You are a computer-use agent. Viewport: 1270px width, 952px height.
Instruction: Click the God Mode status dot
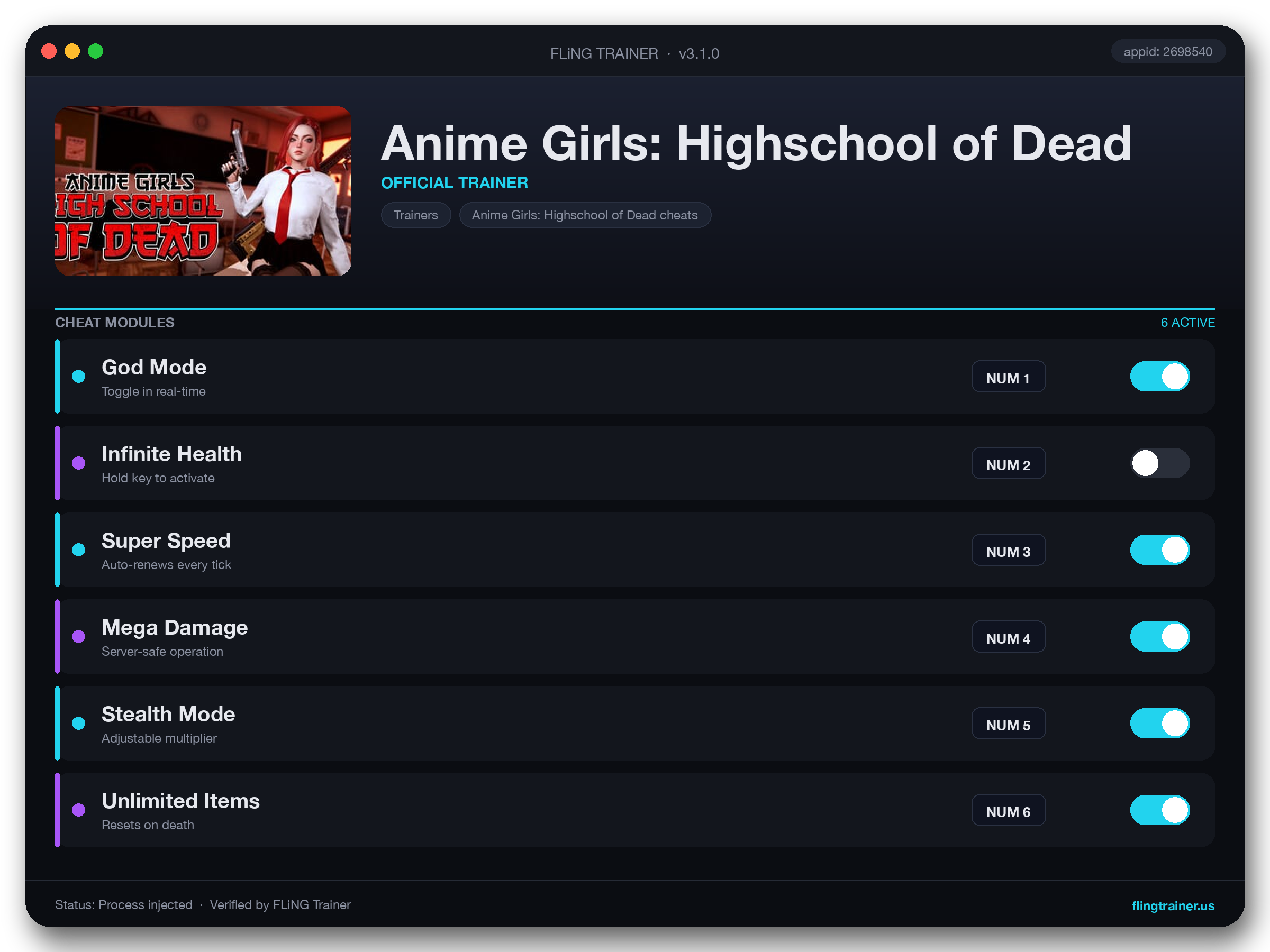(x=79, y=377)
